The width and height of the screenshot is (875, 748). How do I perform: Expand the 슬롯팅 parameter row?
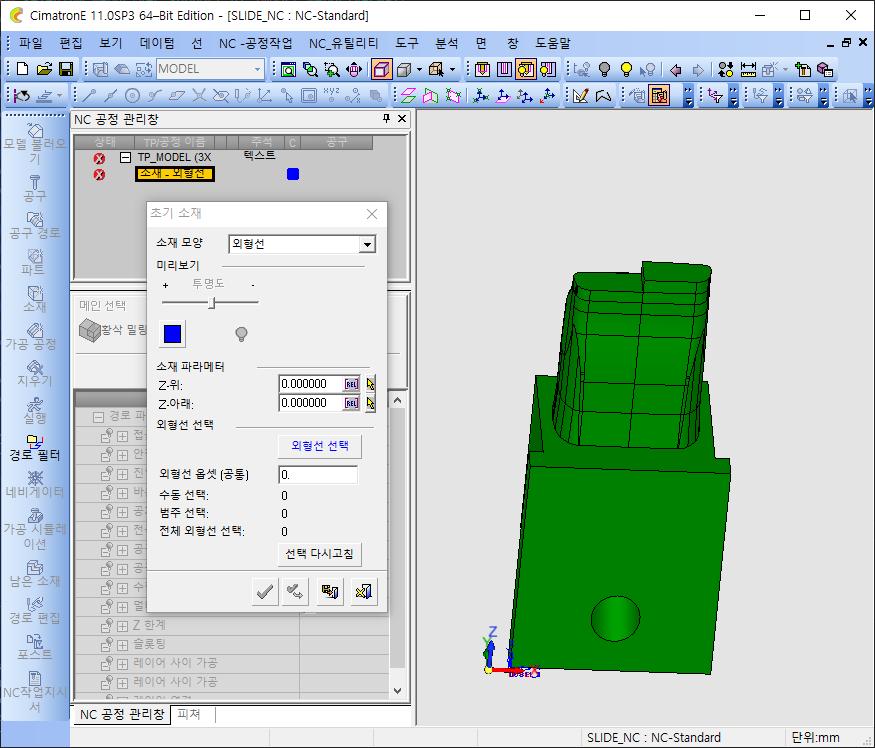tap(123, 645)
